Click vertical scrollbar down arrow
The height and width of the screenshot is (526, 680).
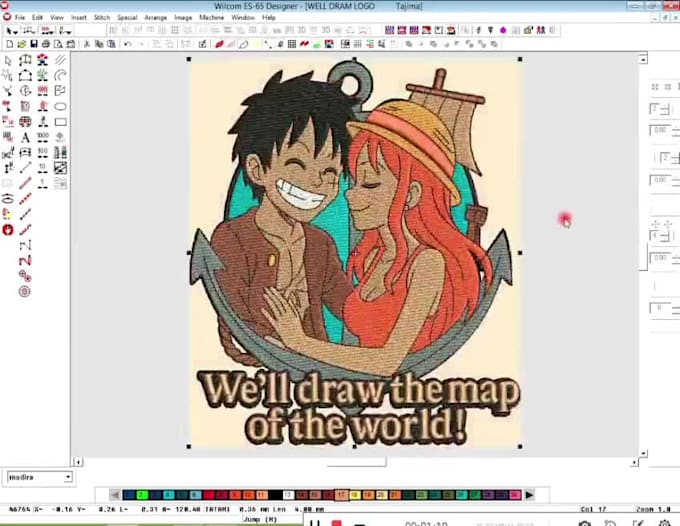[643, 453]
